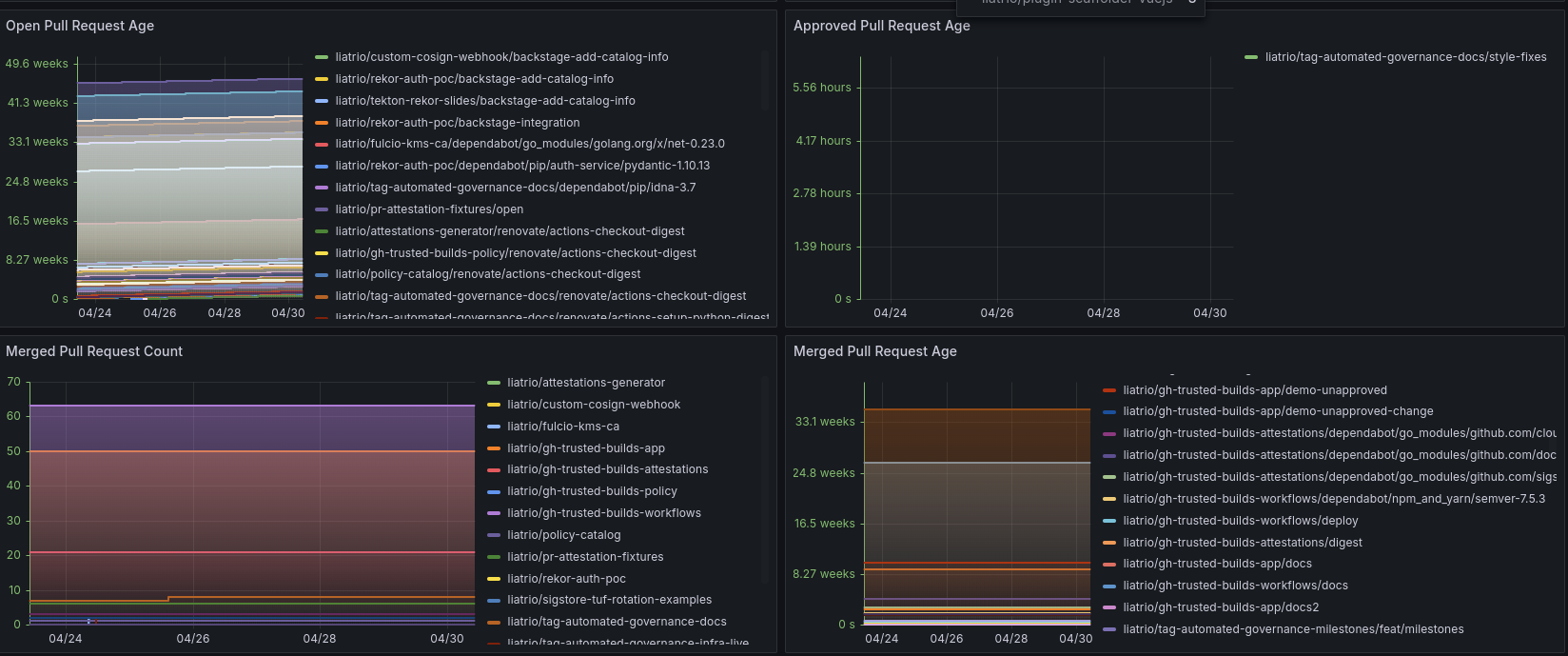This screenshot has width=1568, height=656.
Task: Click the orange color swatch for rekor-auth-poc/backstage-integration
Action: tap(322, 123)
